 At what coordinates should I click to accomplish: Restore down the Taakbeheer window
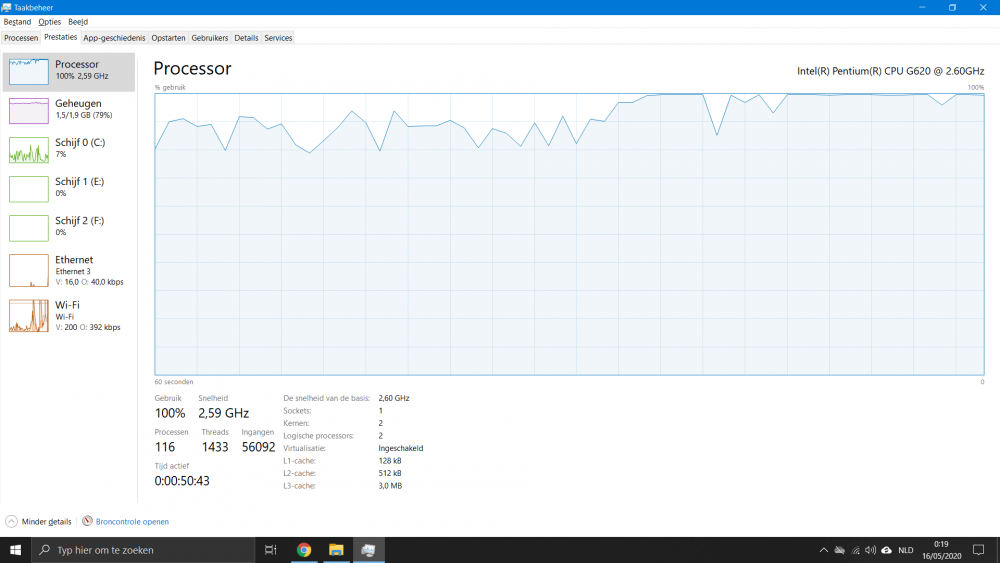click(x=952, y=8)
